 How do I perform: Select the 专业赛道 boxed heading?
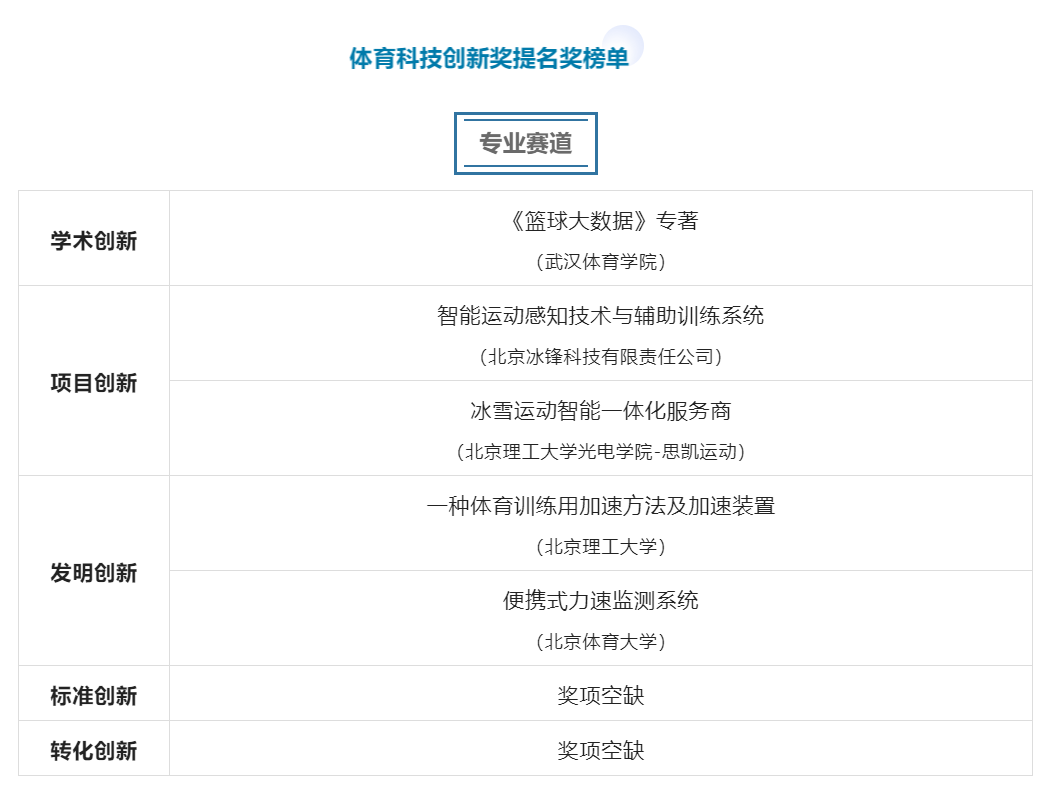525,144
